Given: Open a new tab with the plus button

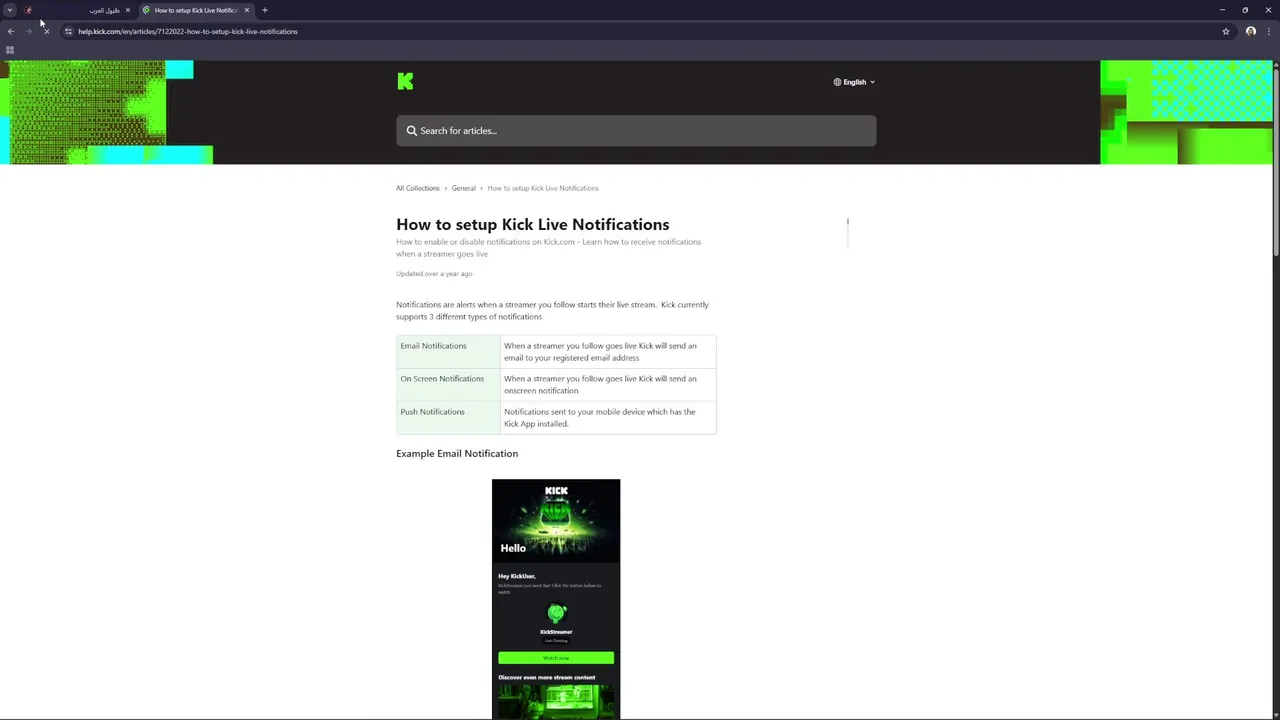Looking at the screenshot, I should point(265,10).
